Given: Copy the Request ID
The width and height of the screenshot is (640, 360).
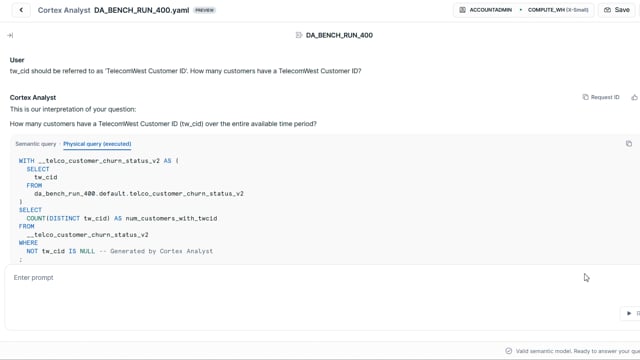Looking at the screenshot, I should pyautogui.click(x=601, y=97).
